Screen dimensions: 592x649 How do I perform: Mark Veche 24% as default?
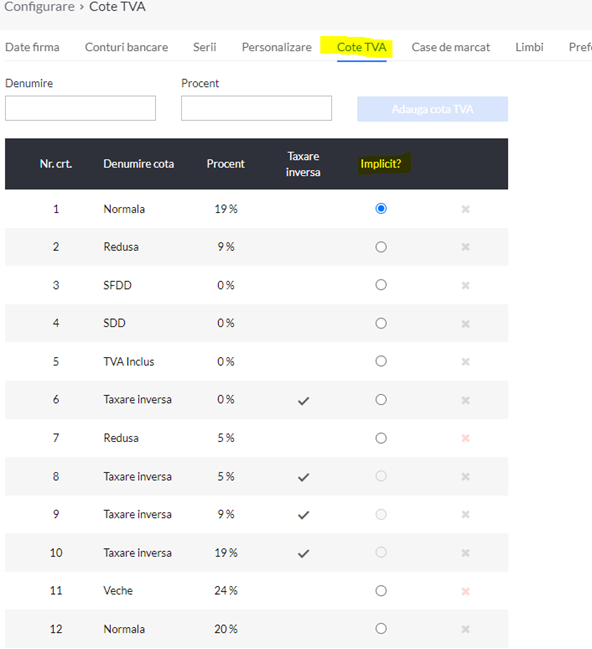(381, 591)
